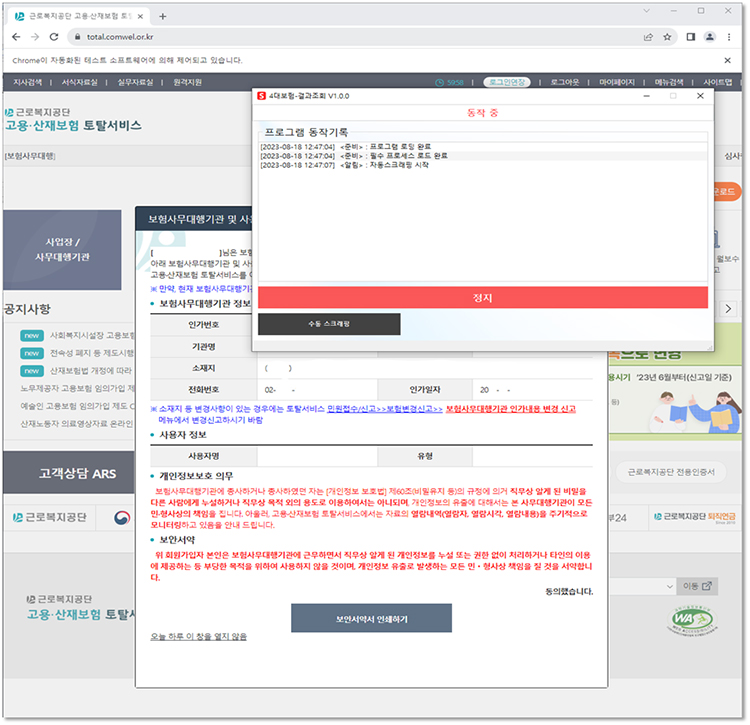
Task: Open Chrome's three-dot menu
Action: (731, 36)
